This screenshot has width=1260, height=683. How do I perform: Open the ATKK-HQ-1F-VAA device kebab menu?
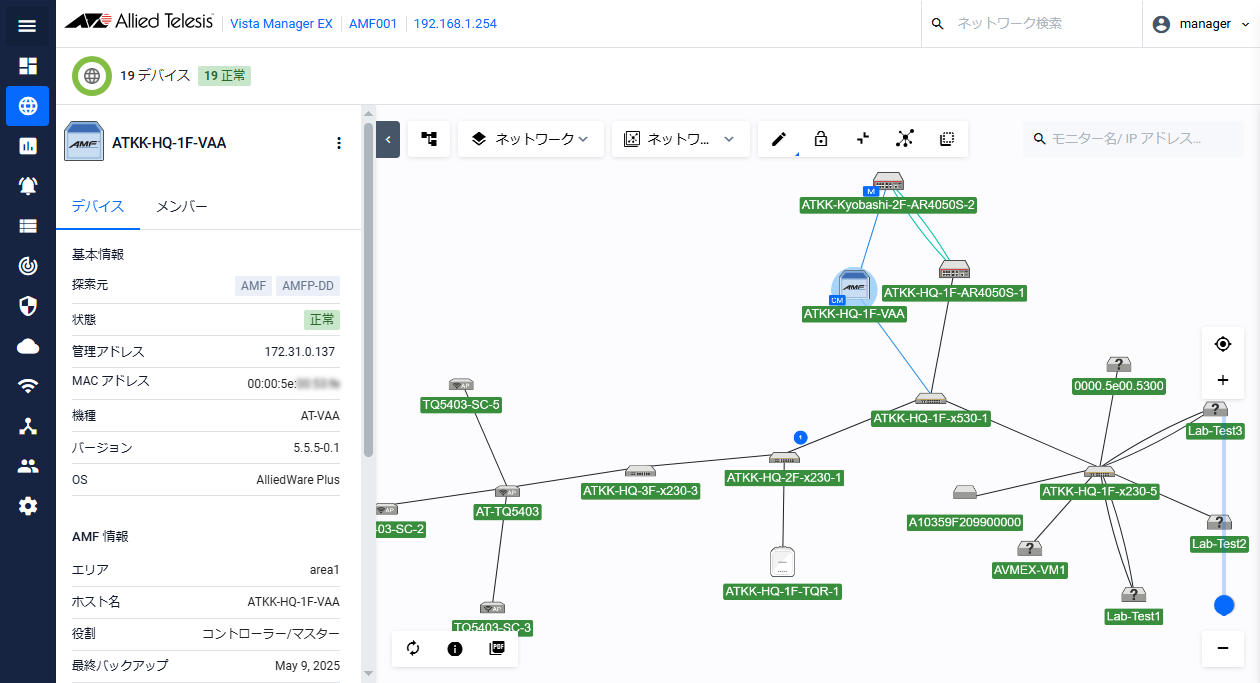338,143
